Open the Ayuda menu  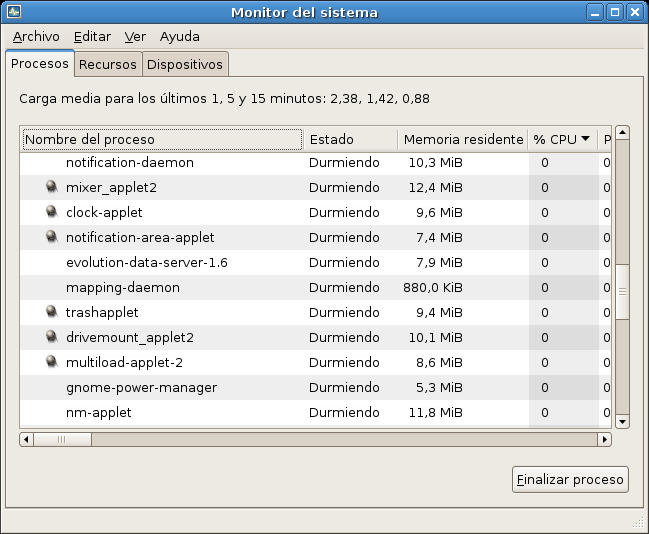tap(179, 37)
